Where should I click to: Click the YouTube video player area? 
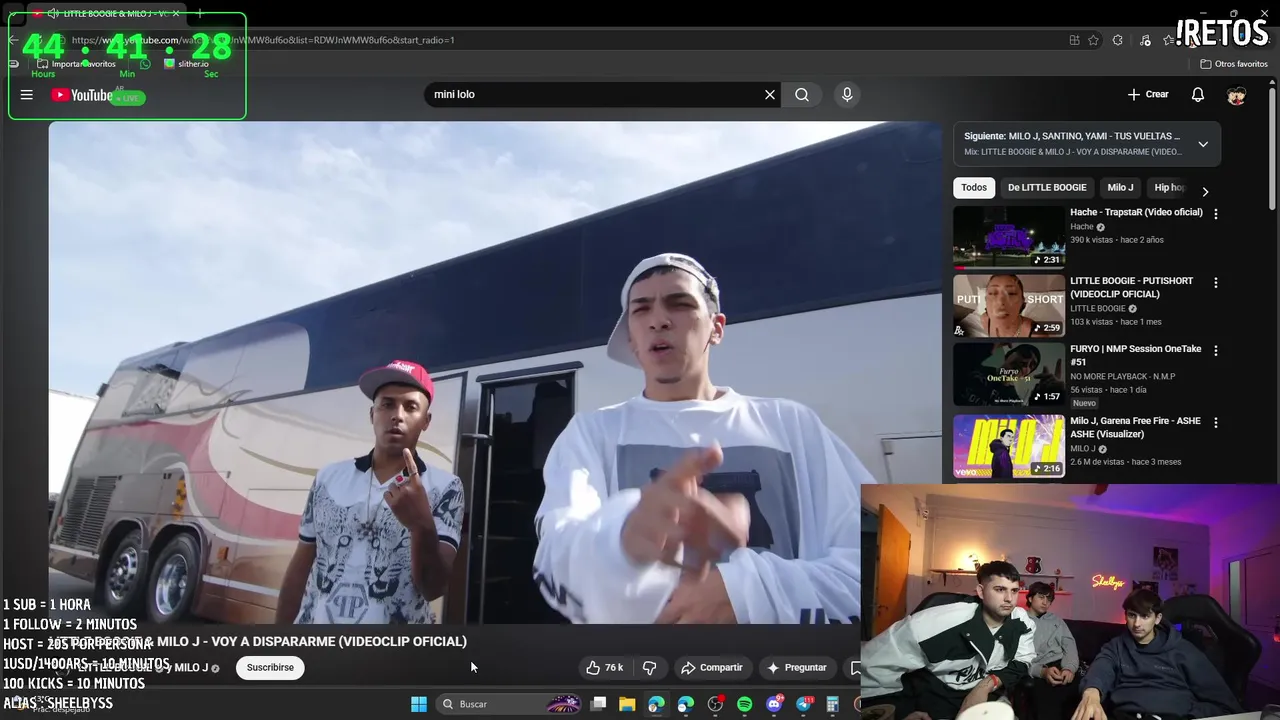tap(495, 372)
